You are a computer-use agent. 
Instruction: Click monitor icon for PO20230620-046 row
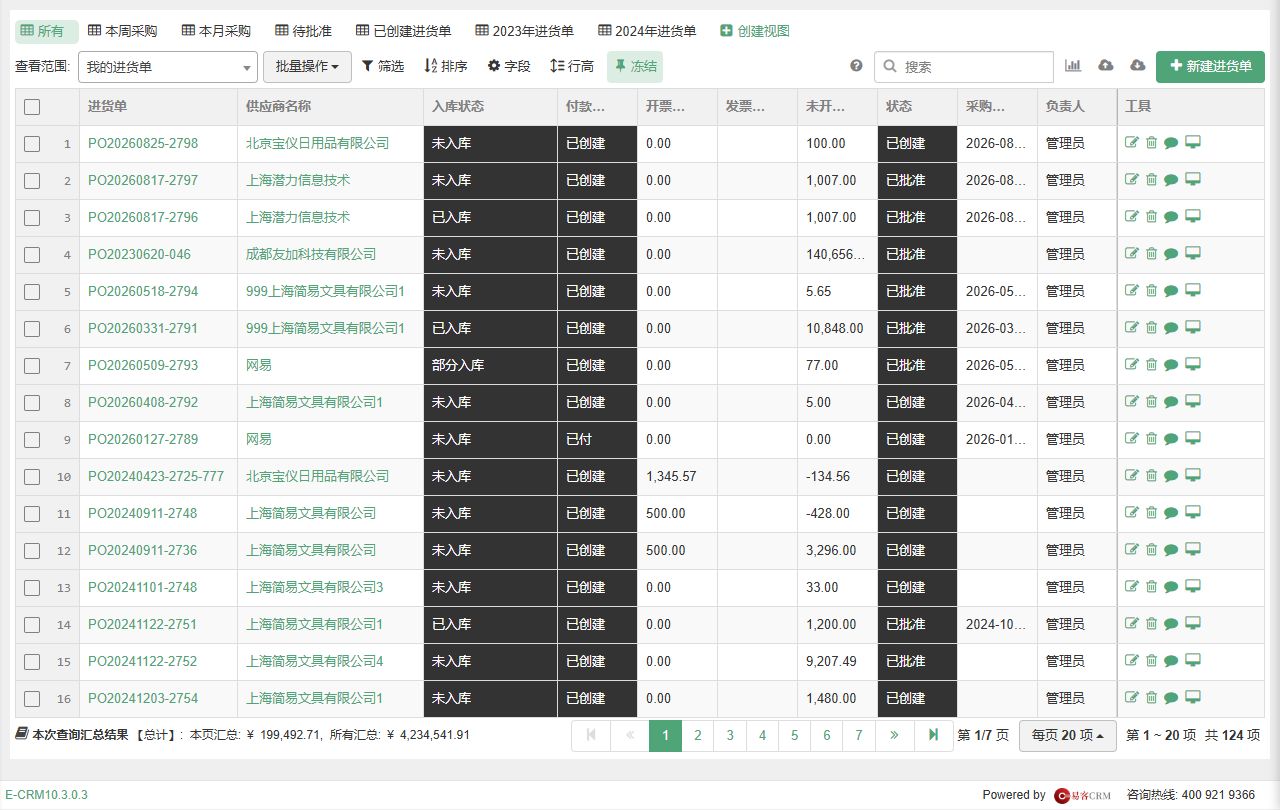point(1193,254)
